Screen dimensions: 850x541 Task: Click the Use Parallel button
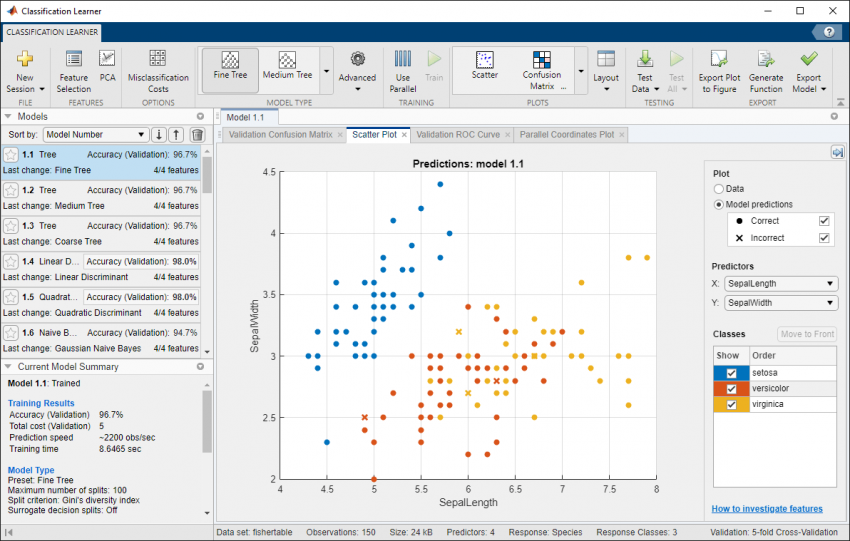coord(403,62)
